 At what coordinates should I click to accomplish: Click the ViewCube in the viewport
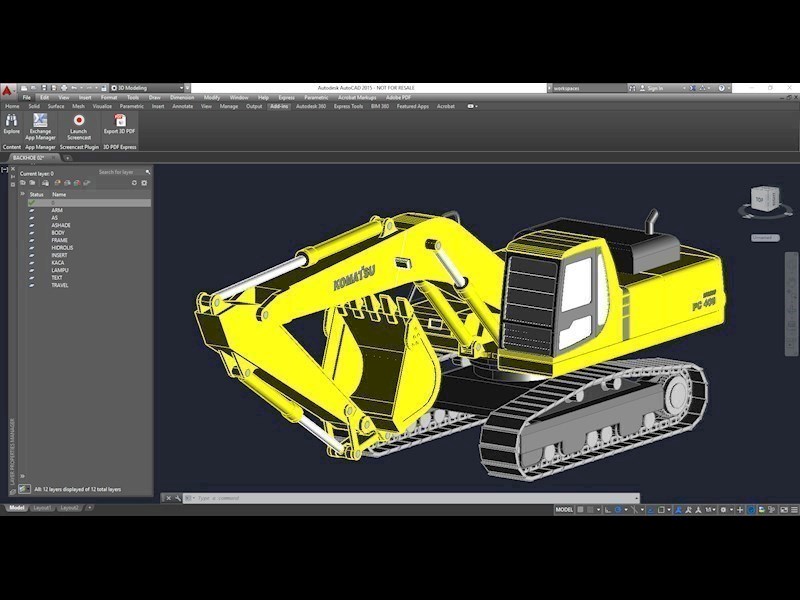(765, 201)
